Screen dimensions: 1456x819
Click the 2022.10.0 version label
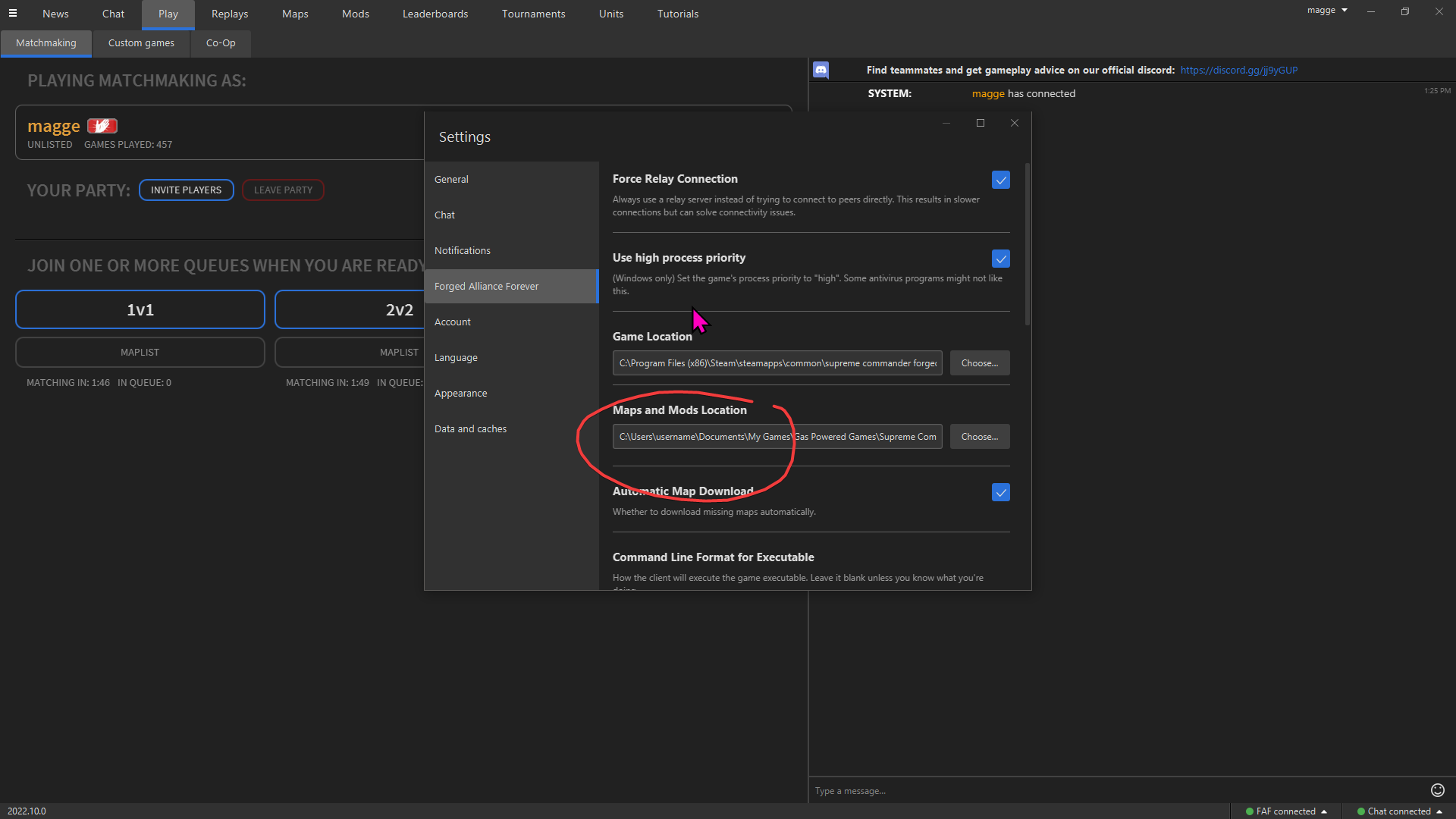pyautogui.click(x=27, y=811)
